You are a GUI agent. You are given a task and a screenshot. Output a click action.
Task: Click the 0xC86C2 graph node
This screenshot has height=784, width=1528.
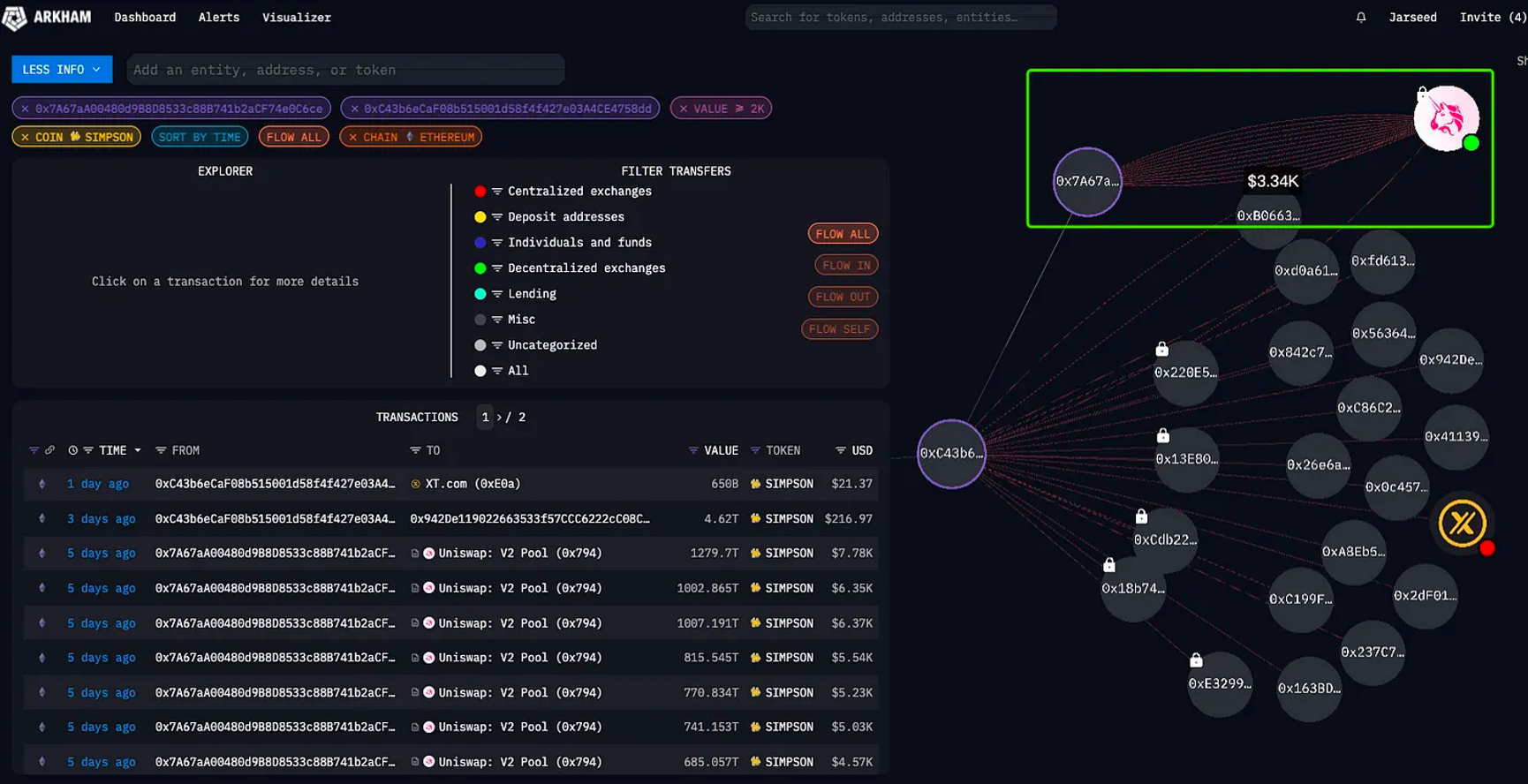(1369, 408)
